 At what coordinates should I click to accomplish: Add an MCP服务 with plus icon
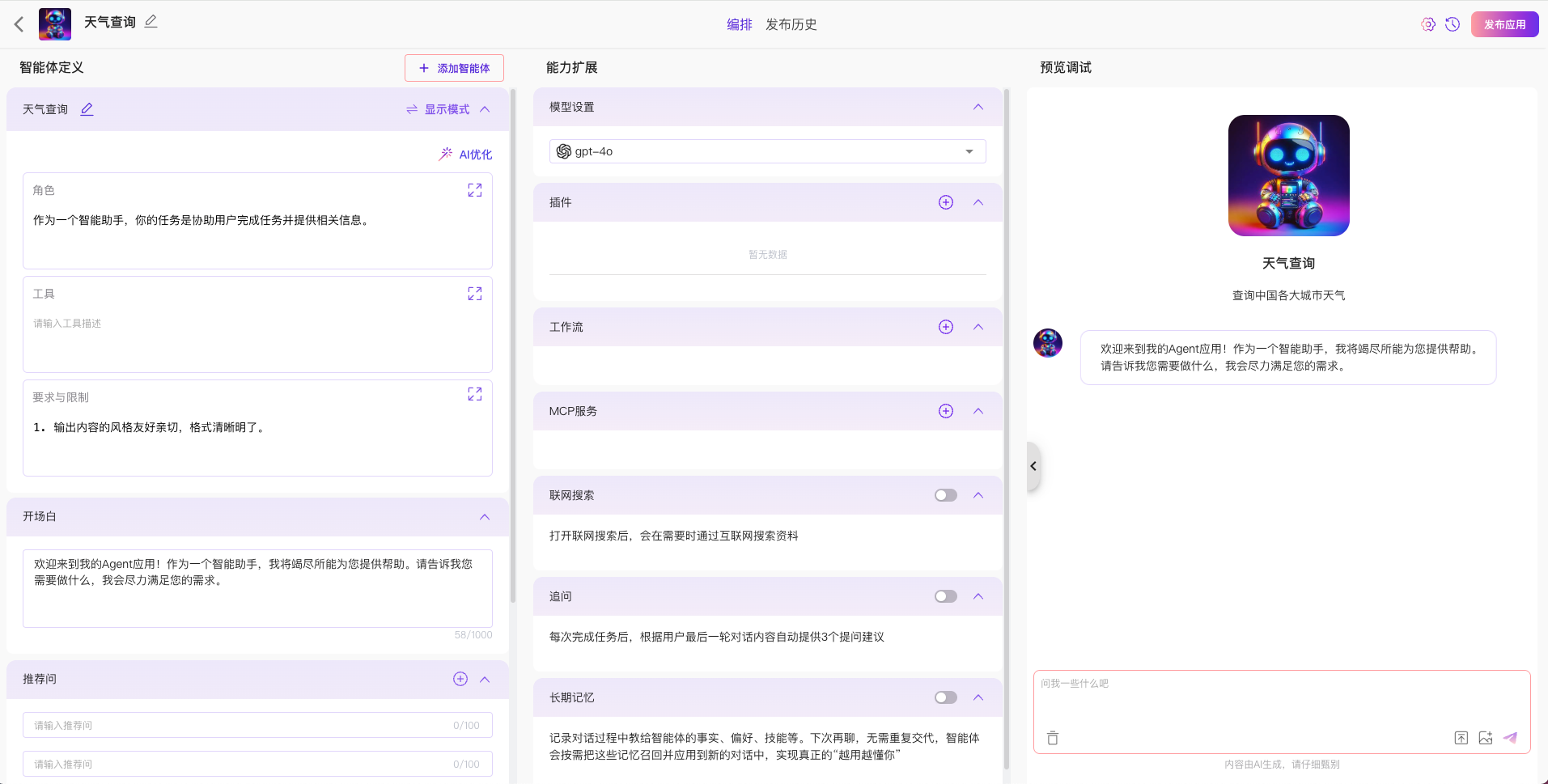coord(946,411)
